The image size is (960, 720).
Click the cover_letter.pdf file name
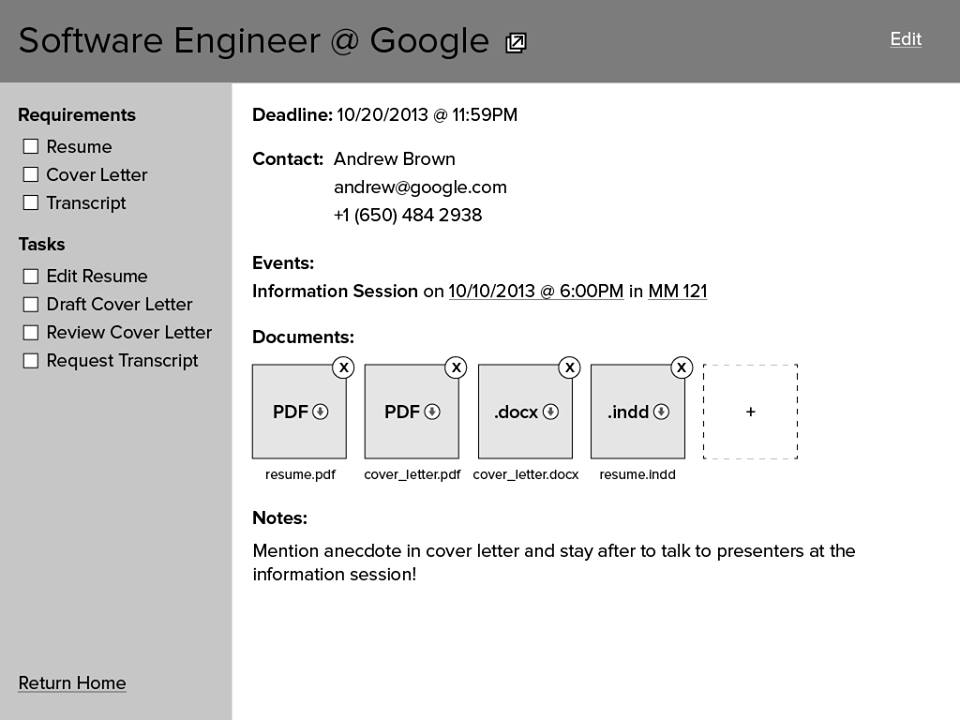tap(412, 474)
